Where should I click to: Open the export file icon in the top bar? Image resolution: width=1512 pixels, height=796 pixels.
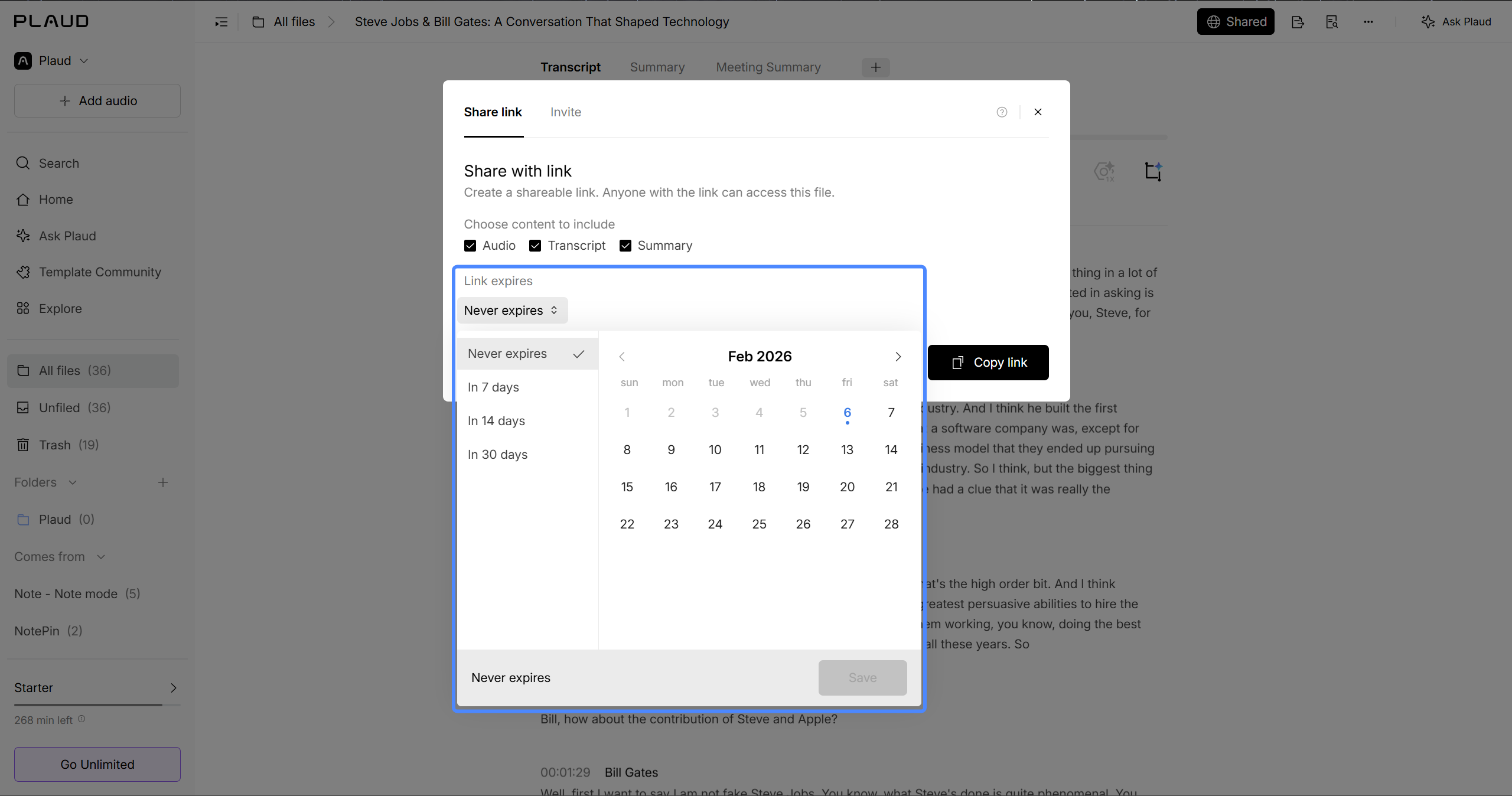point(1298,22)
